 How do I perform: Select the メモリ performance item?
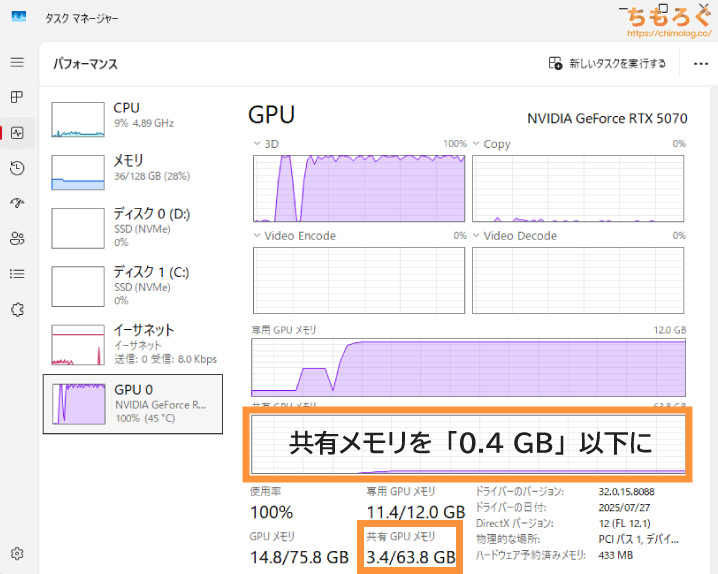[x=132, y=169]
